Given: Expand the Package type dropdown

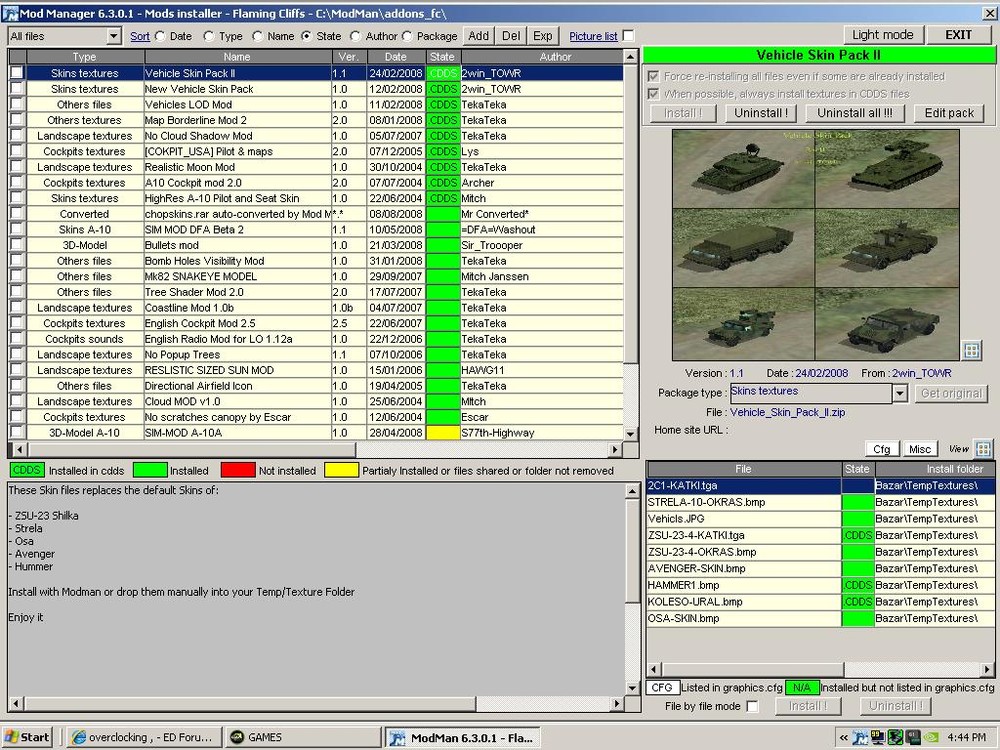Looking at the screenshot, I should (x=899, y=393).
